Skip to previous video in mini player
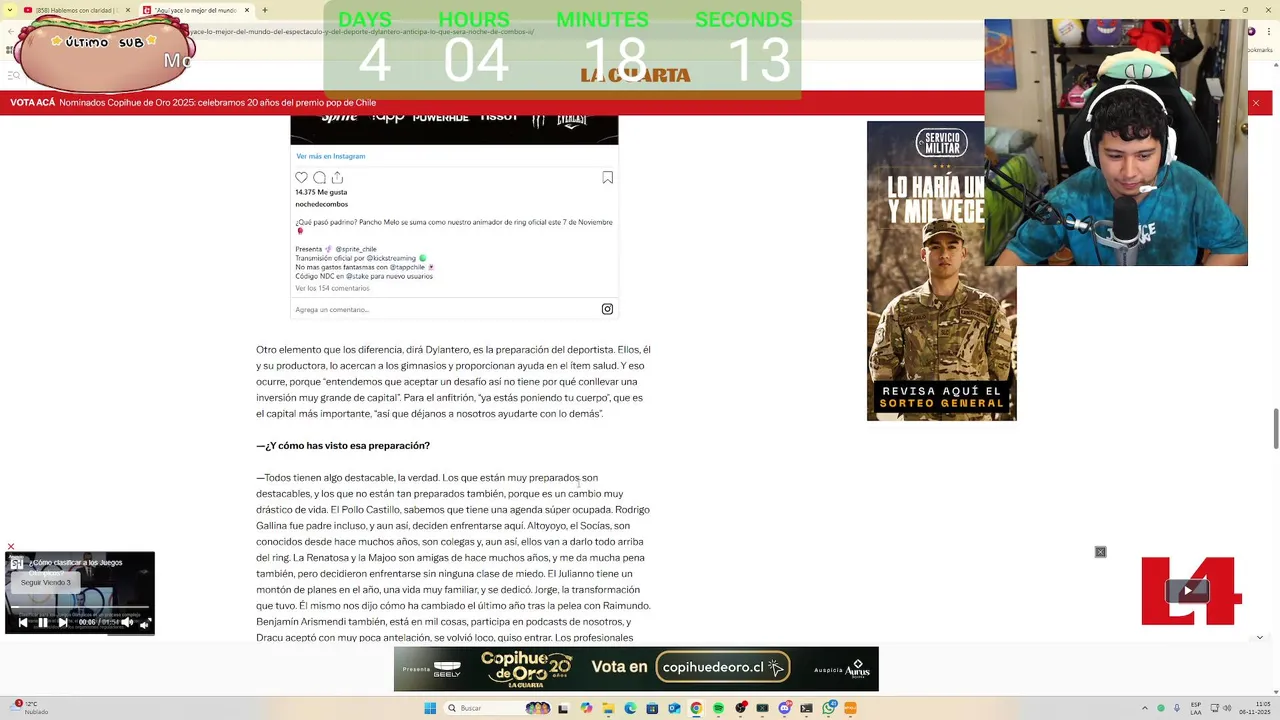The width and height of the screenshot is (1280, 720). [x=23, y=622]
